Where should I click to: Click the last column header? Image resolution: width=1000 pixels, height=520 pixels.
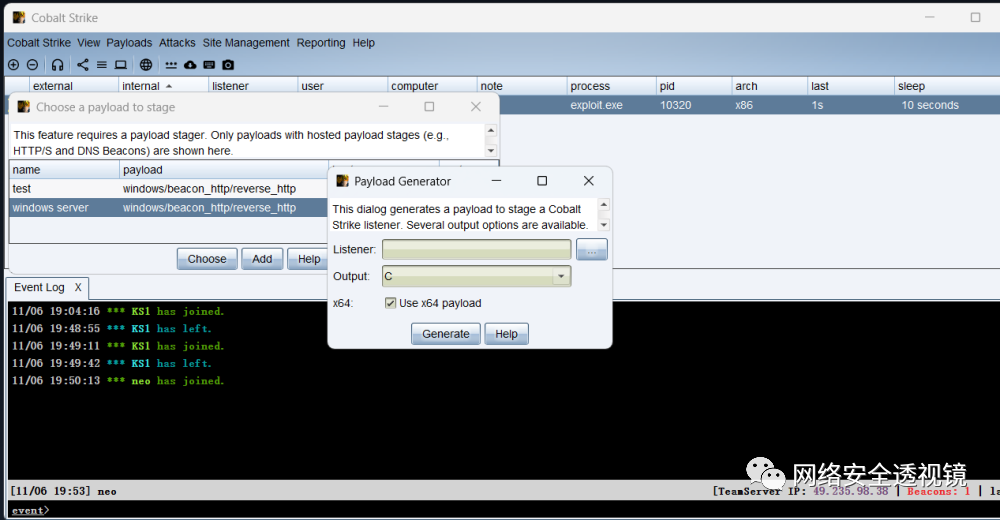coord(851,85)
